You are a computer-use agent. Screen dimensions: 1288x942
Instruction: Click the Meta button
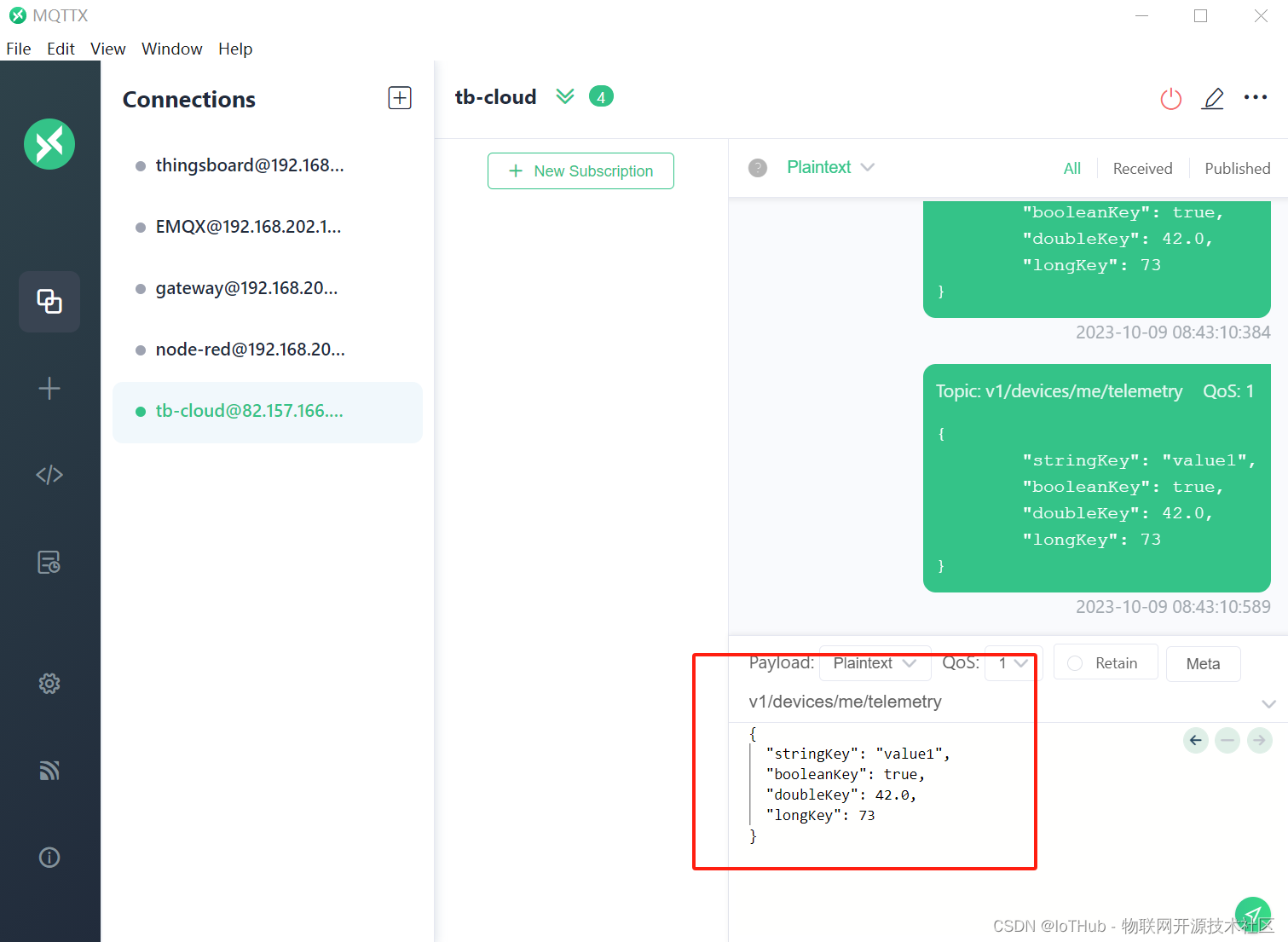(x=1203, y=663)
